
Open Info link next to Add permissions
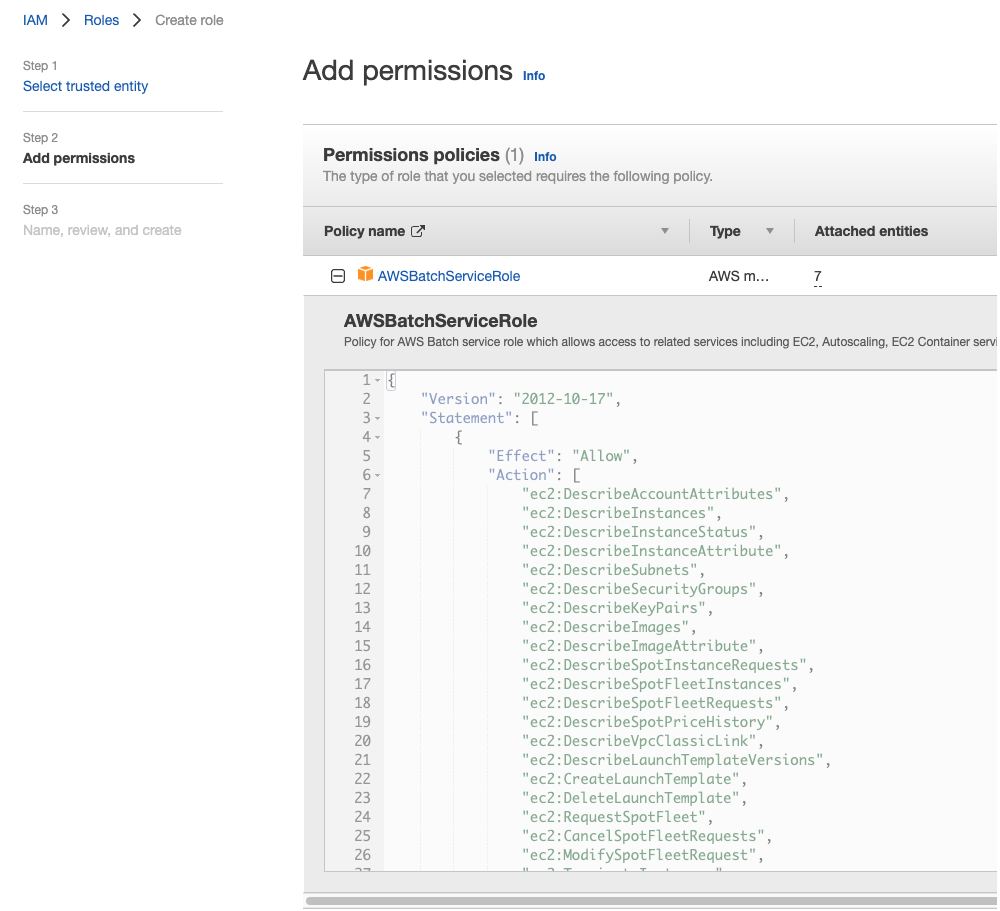[x=534, y=76]
